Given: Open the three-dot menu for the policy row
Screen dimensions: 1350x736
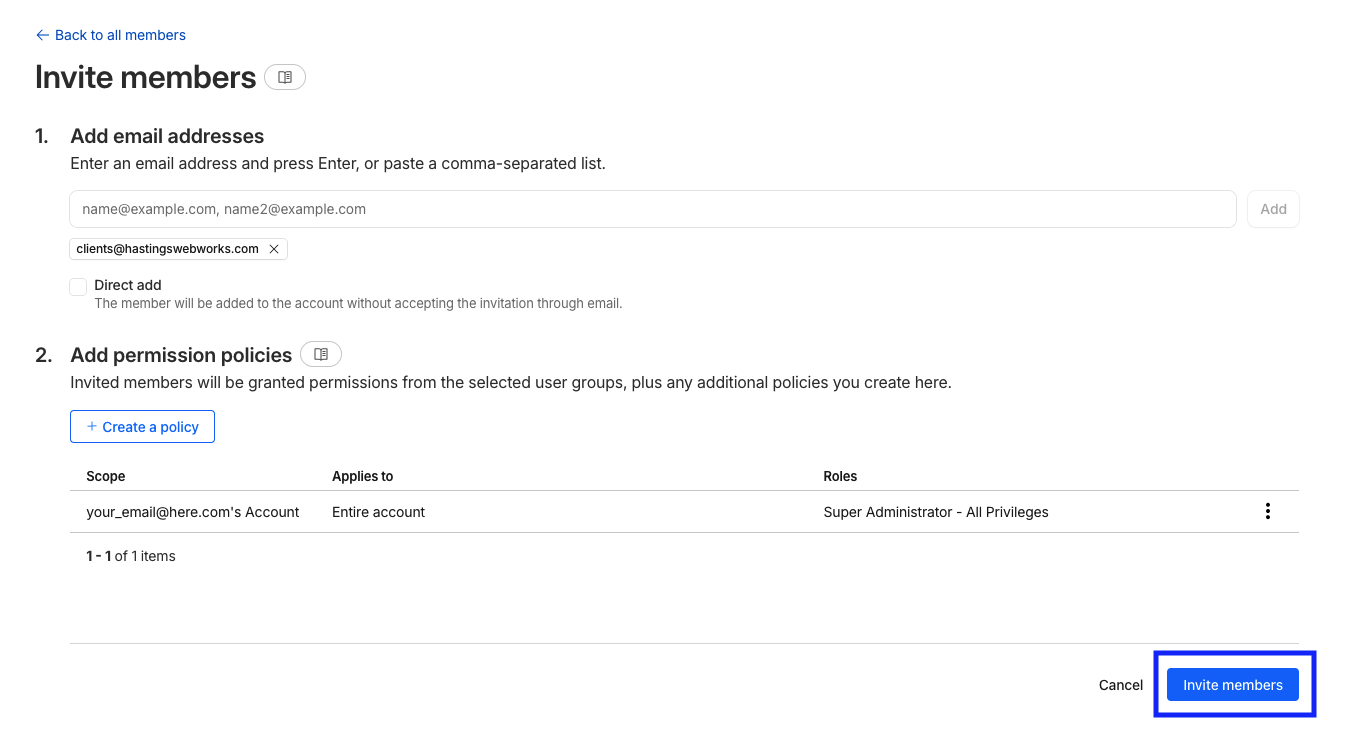Looking at the screenshot, I should [x=1267, y=512].
